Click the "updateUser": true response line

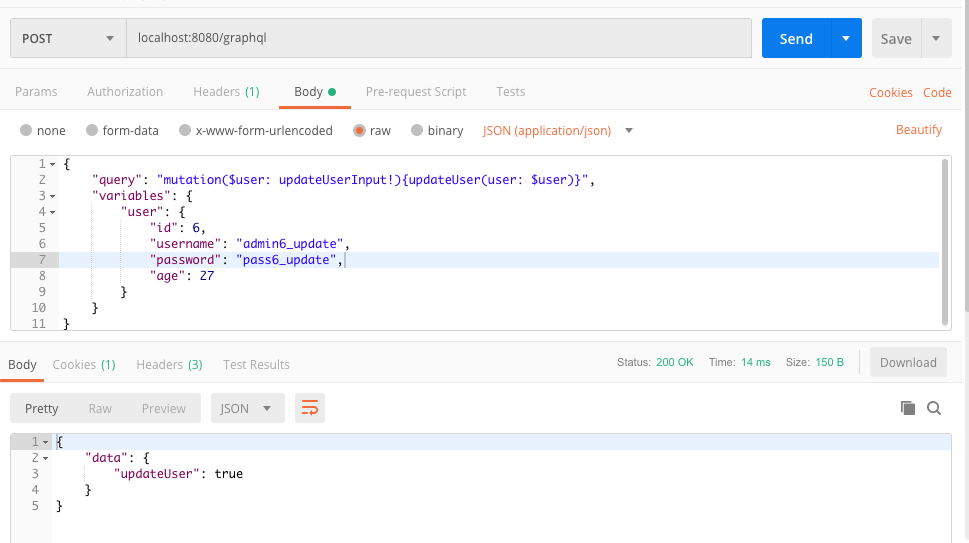[x=179, y=474]
